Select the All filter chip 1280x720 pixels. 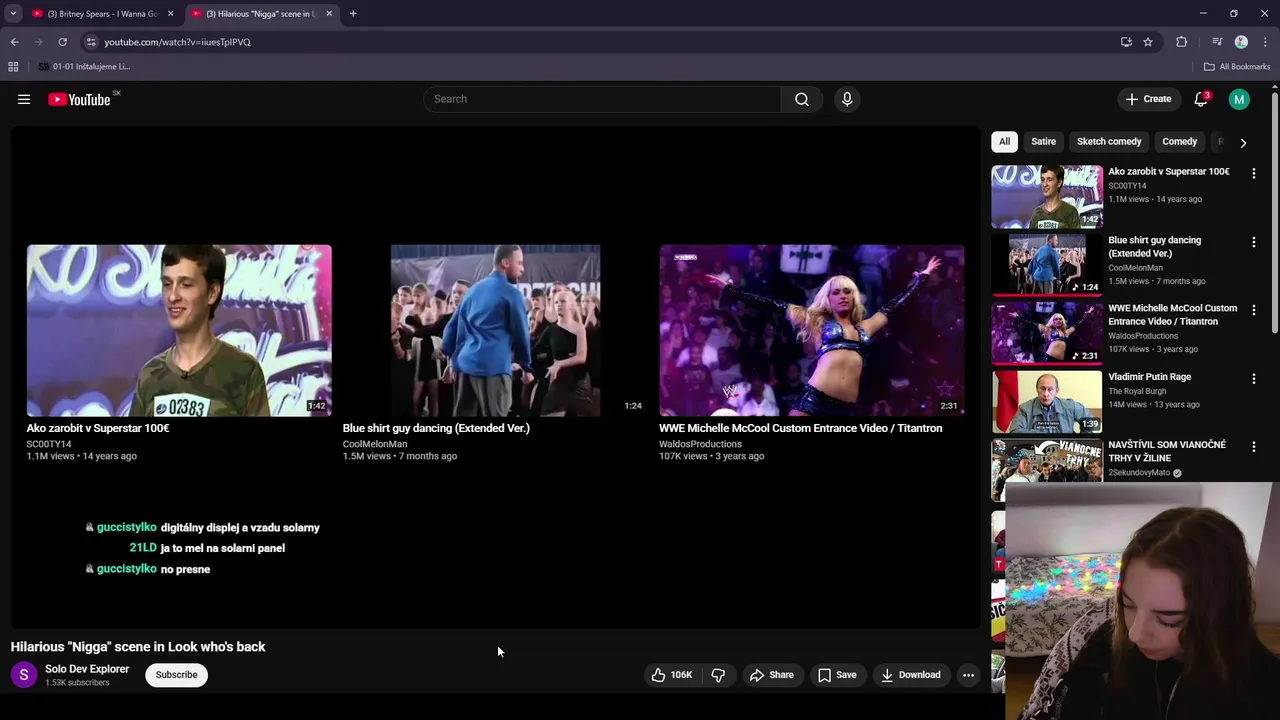pyautogui.click(x=1004, y=142)
